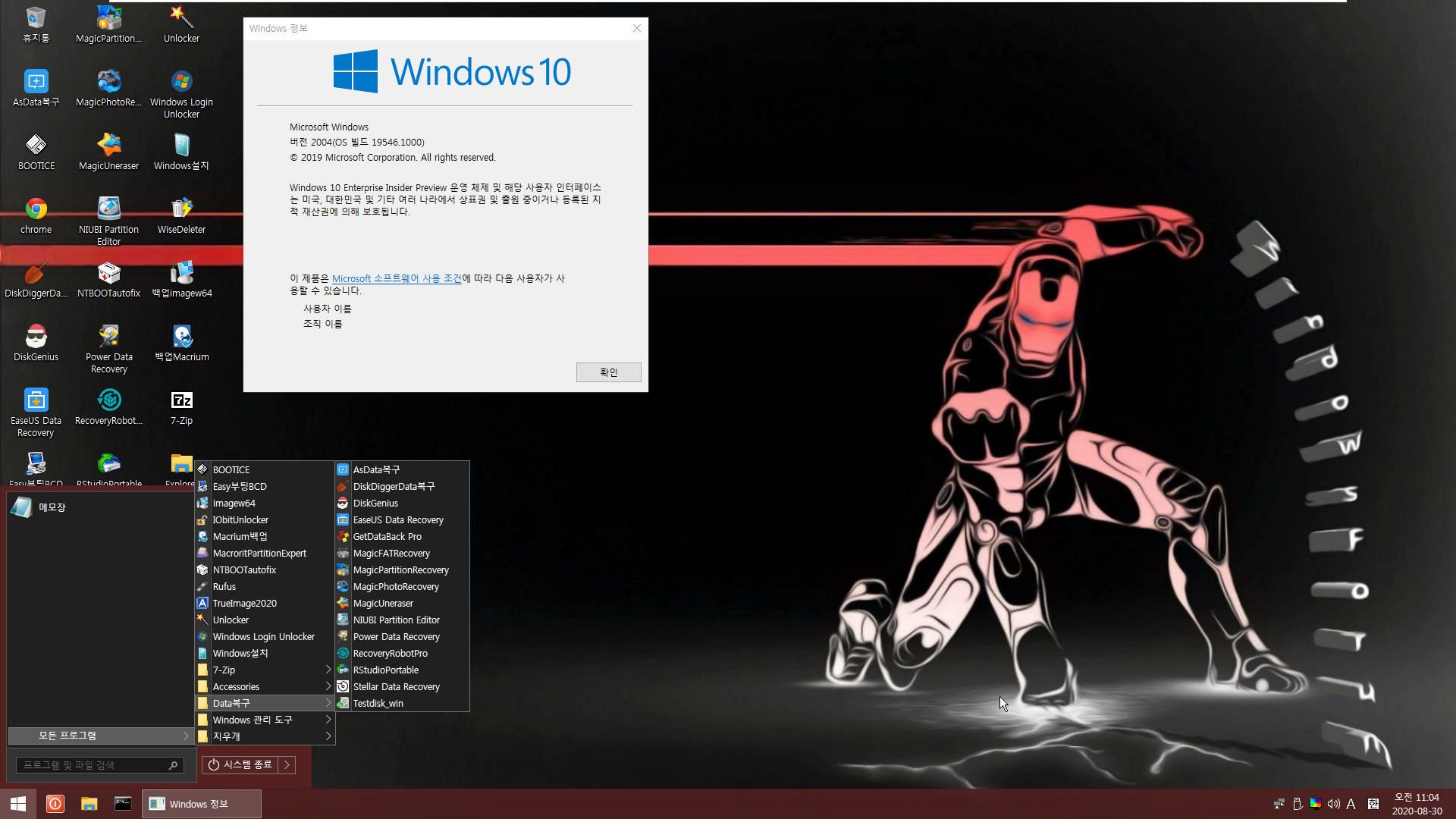1456x819 pixels.
Task: Open DiskGenius data recovery tool
Action: coord(375,502)
